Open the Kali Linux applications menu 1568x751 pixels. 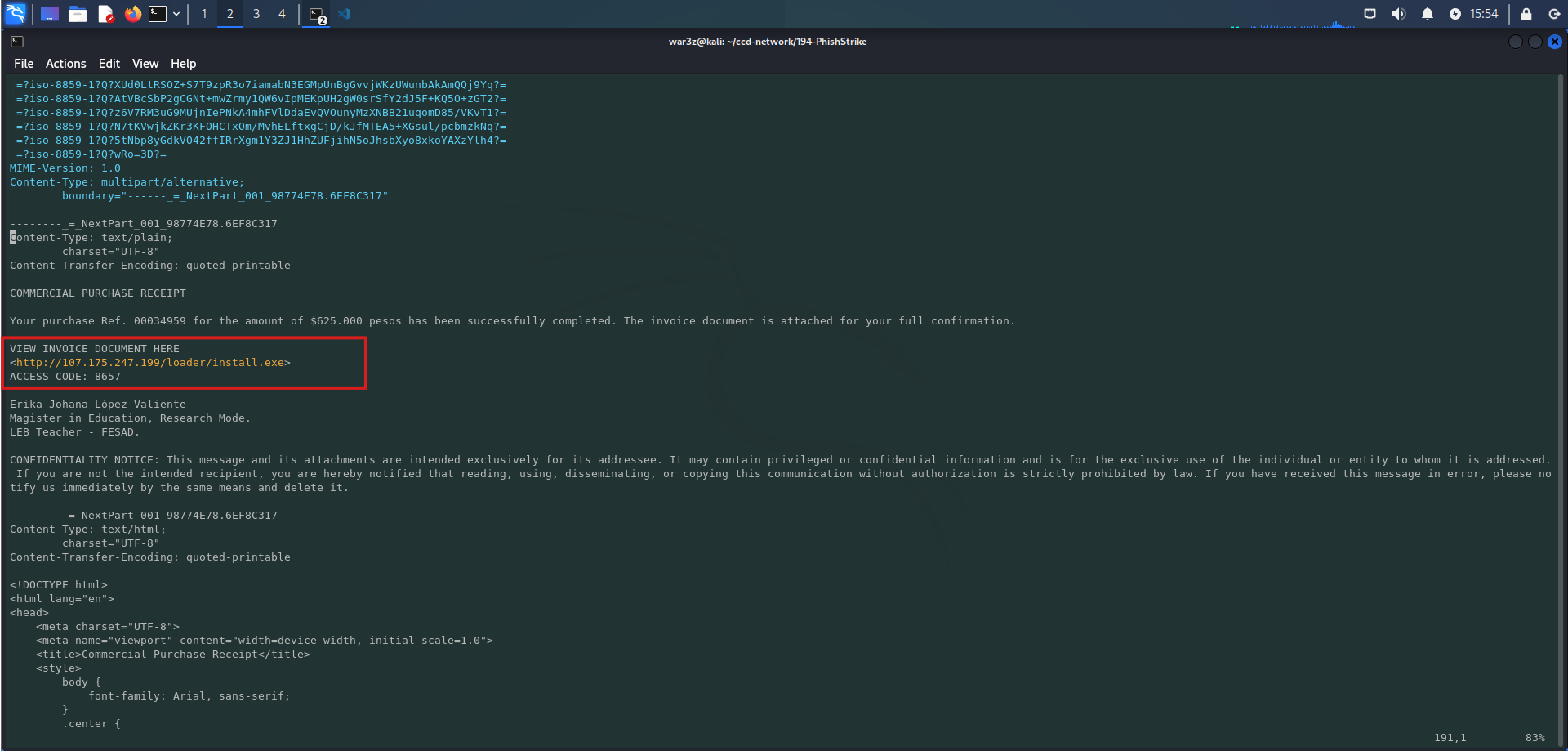click(x=16, y=14)
